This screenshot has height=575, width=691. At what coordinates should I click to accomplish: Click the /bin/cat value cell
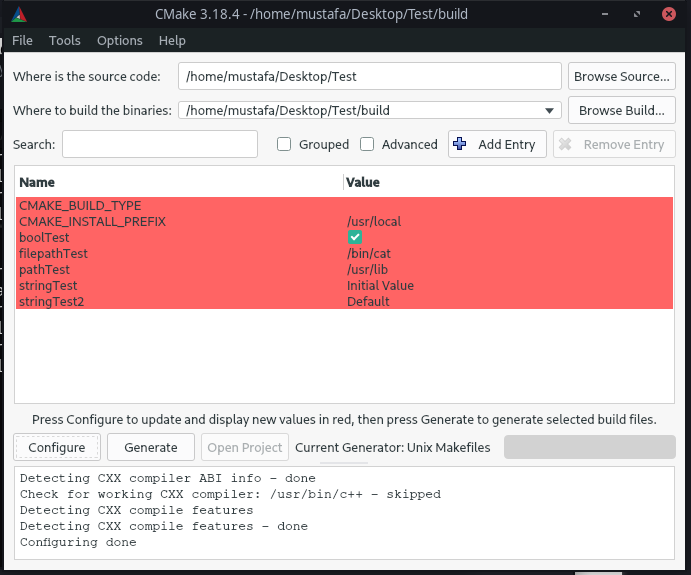pos(369,253)
